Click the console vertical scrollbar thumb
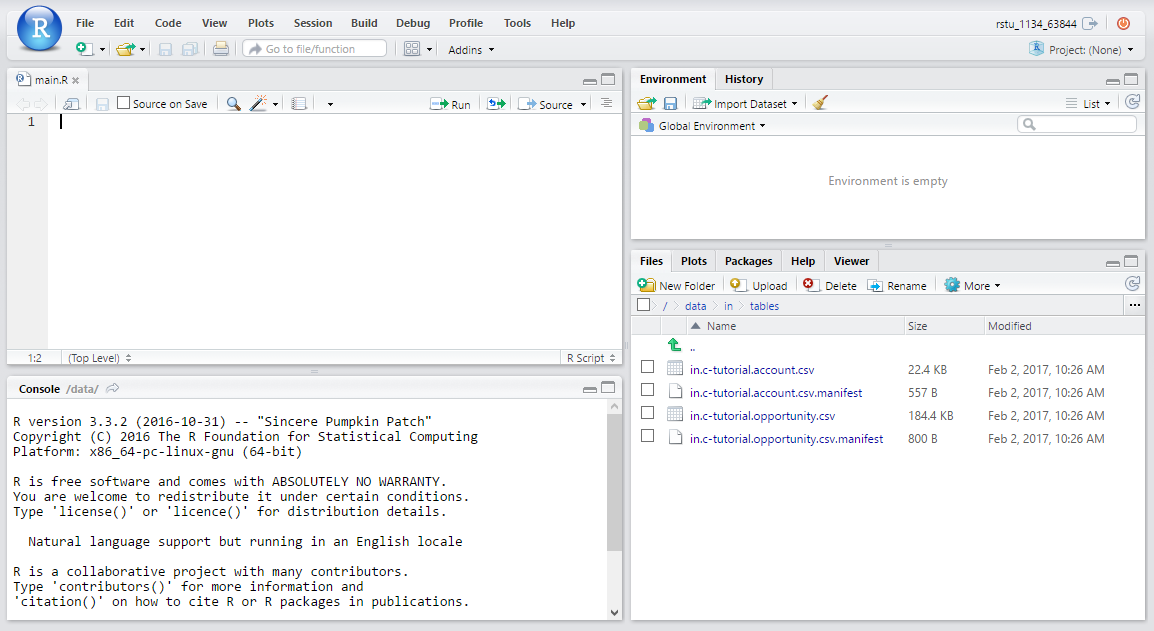The image size is (1154, 631). (x=615, y=482)
